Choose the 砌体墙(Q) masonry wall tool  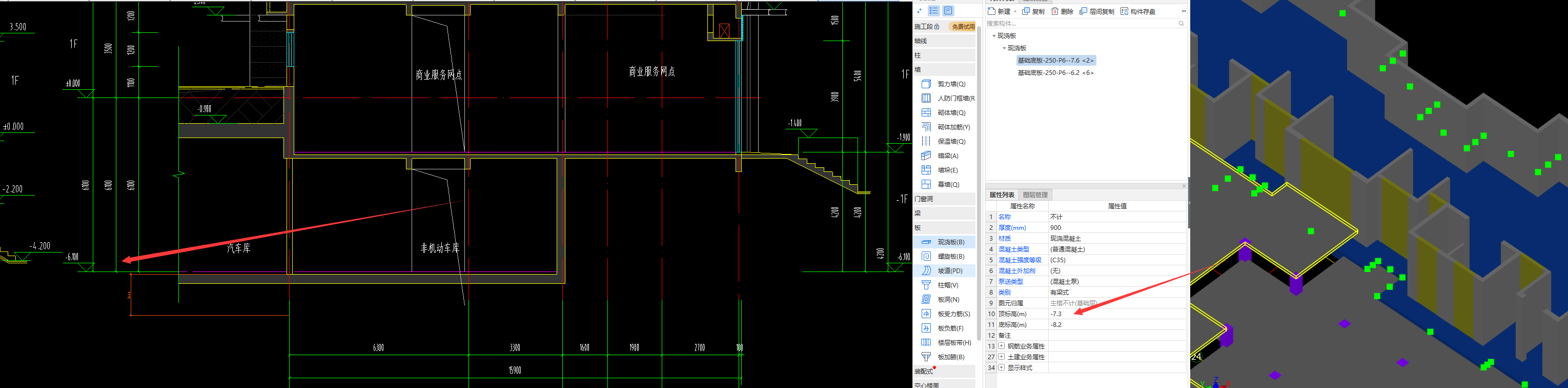click(944, 113)
